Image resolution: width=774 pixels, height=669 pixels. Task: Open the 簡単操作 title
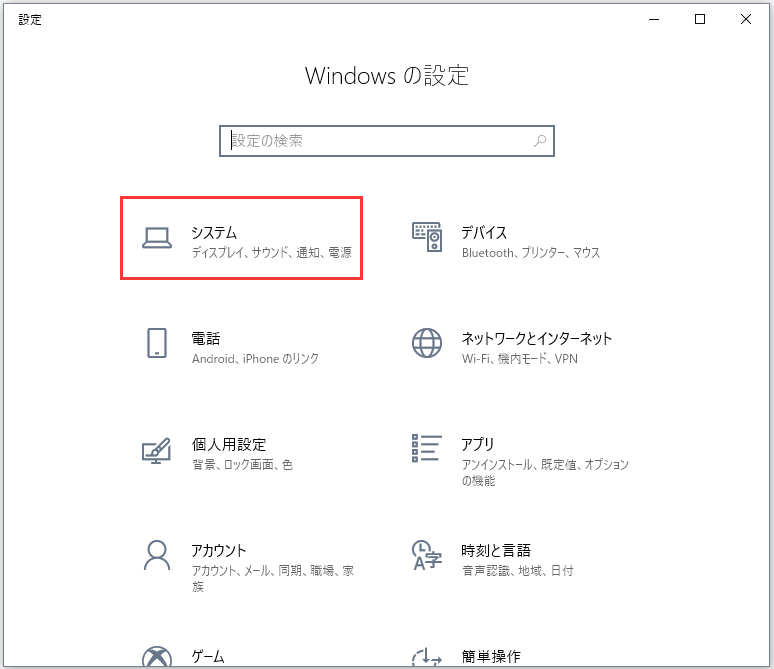pos(491,657)
